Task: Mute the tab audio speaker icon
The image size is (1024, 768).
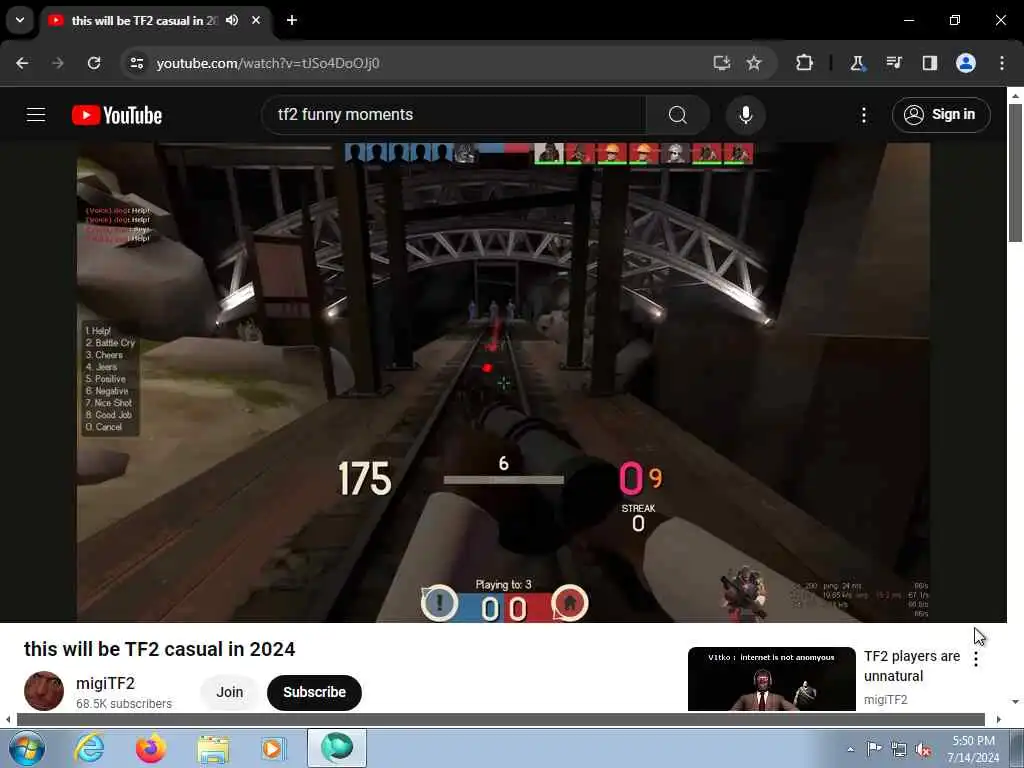Action: pos(232,20)
